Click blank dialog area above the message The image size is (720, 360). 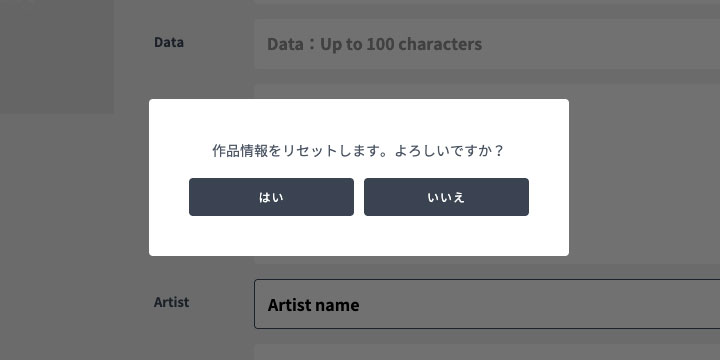[x=359, y=120]
